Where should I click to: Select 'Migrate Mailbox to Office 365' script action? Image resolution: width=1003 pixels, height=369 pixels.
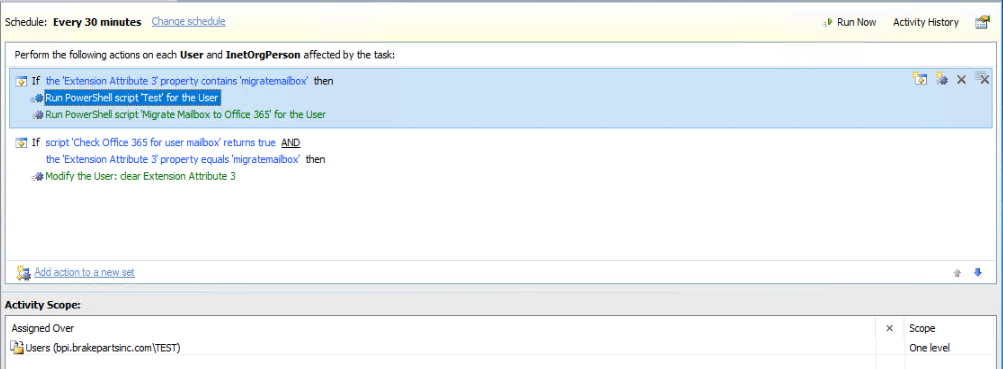point(186,114)
